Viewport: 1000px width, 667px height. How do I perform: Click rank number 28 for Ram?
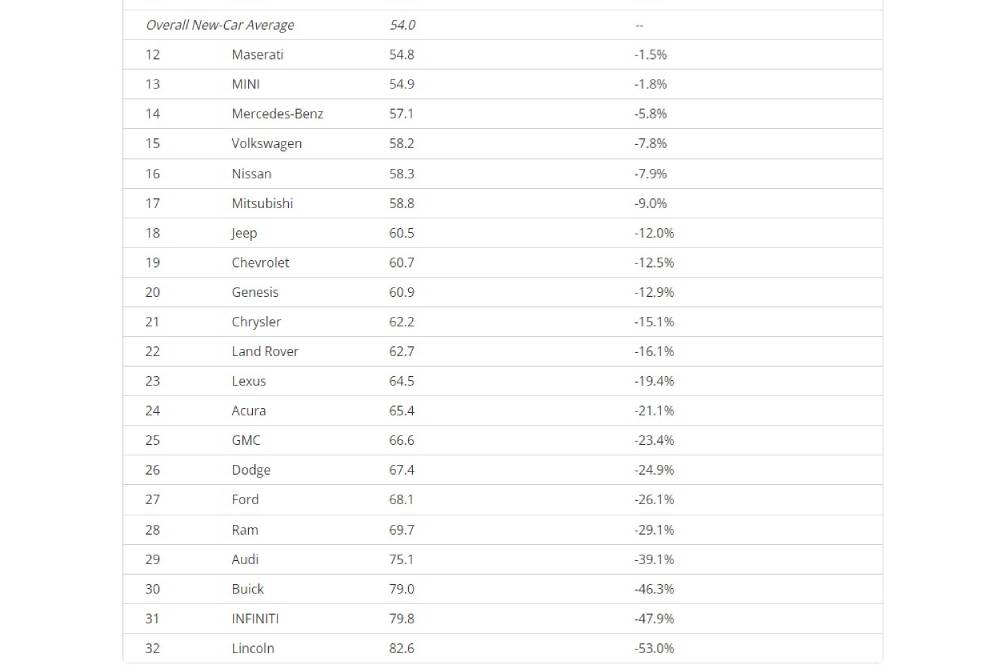point(152,530)
